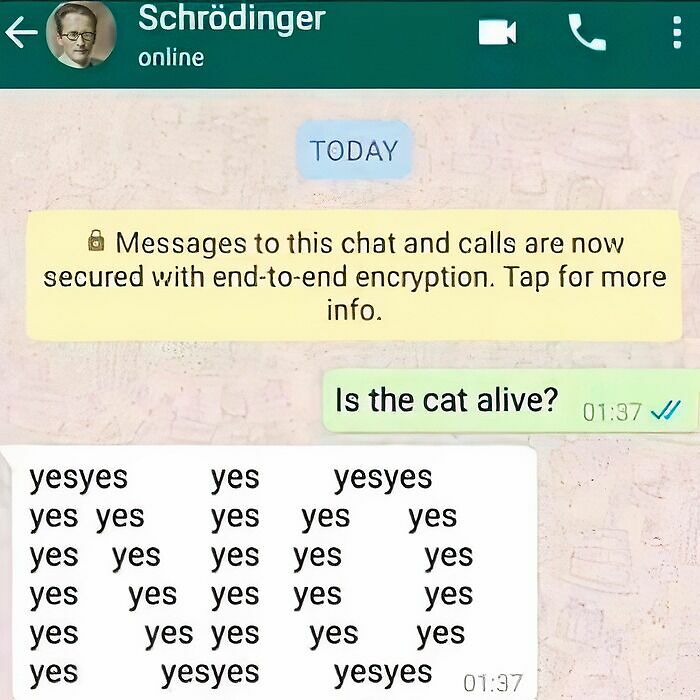The height and width of the screenshot is (700, 700).
Task: Open end-to-end encryption info banner
Action: [x=354, y=275]
